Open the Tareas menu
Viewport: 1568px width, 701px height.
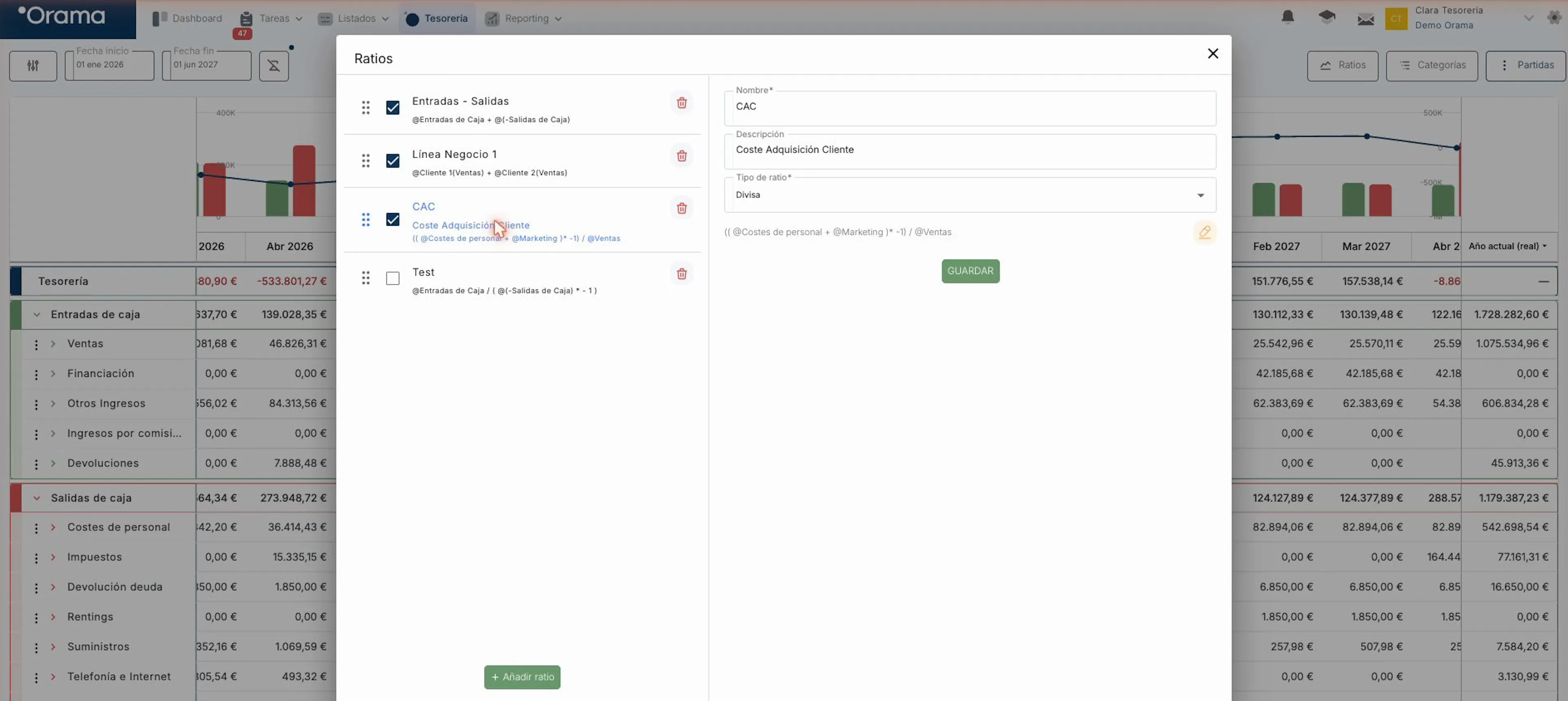point(272,18)
